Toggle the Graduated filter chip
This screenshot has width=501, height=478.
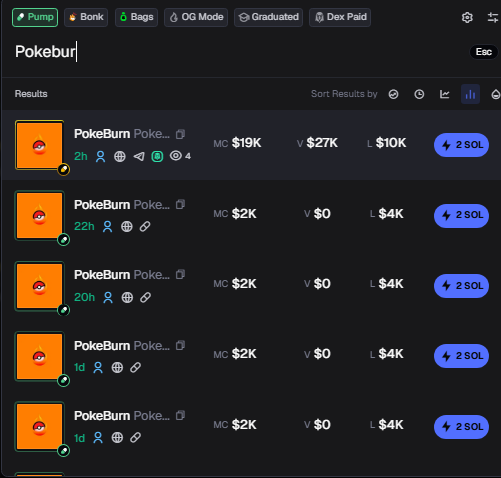(268, 17)
